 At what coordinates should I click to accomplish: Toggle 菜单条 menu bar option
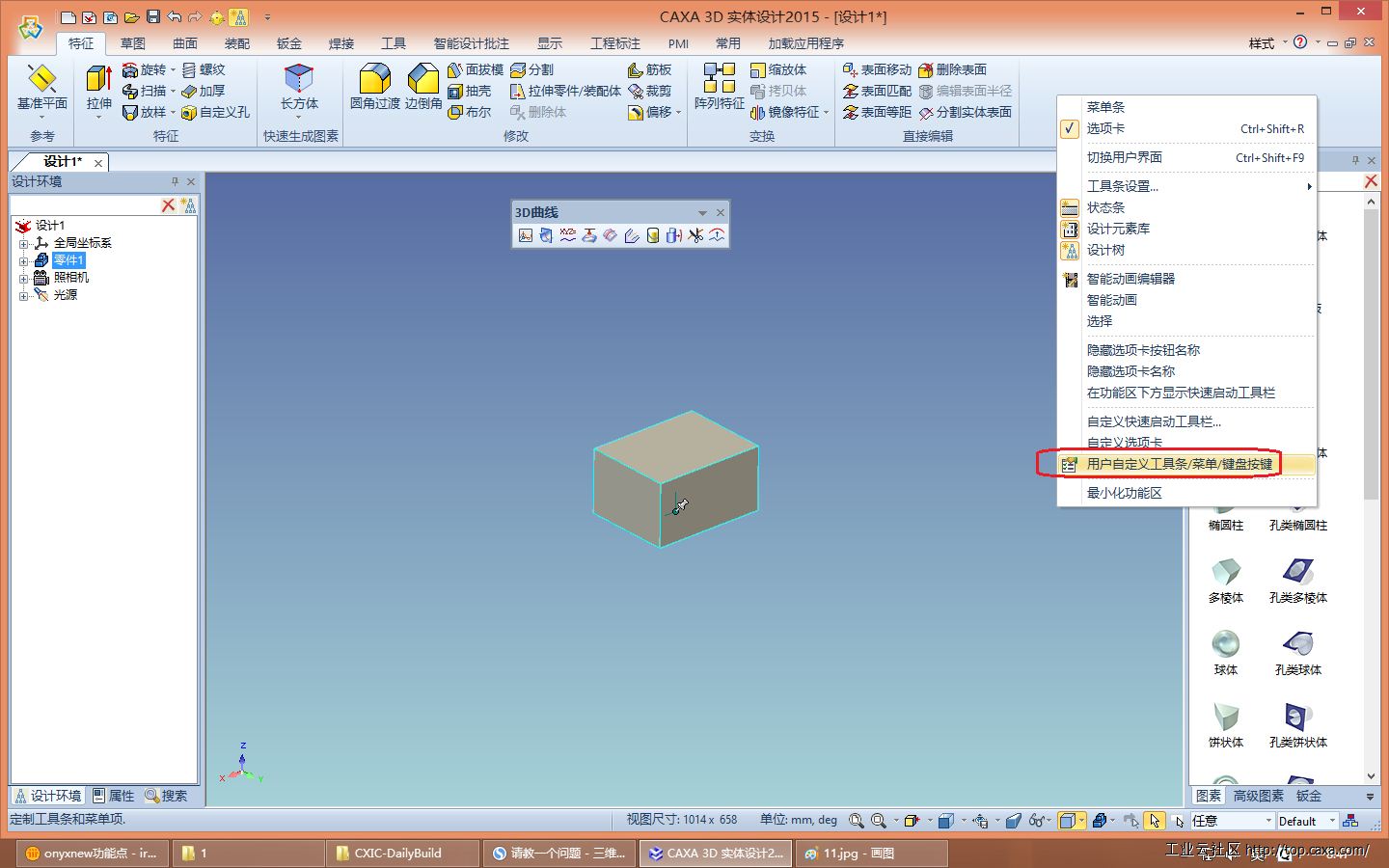pyautogui.click(x=1186, y=107)
